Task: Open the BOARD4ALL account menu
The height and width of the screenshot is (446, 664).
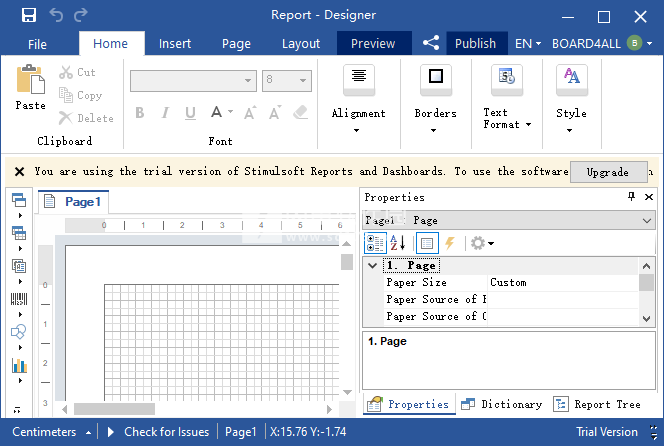Action: pos(601,43)
